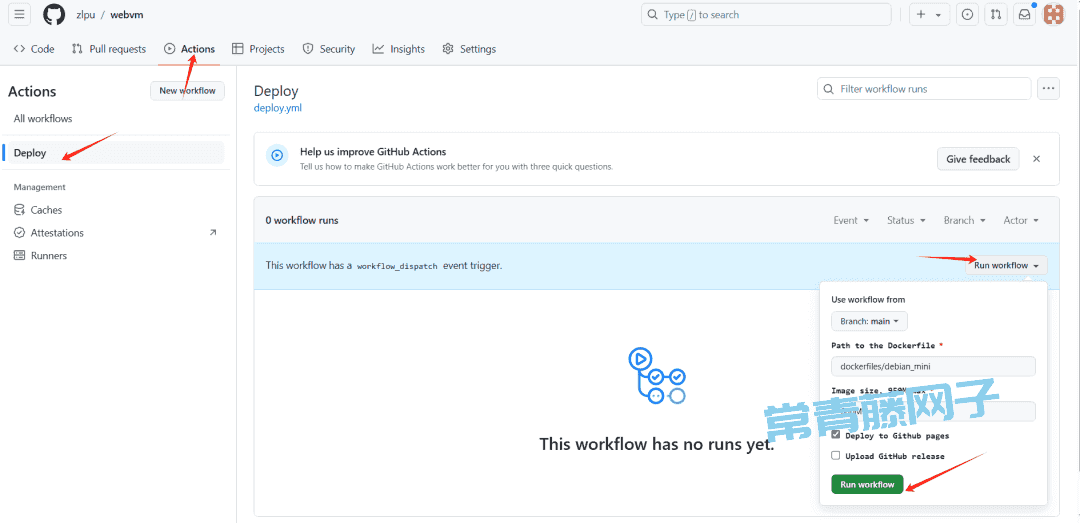Open the Insights tab
1080x523 pixels.
(399, 49)
